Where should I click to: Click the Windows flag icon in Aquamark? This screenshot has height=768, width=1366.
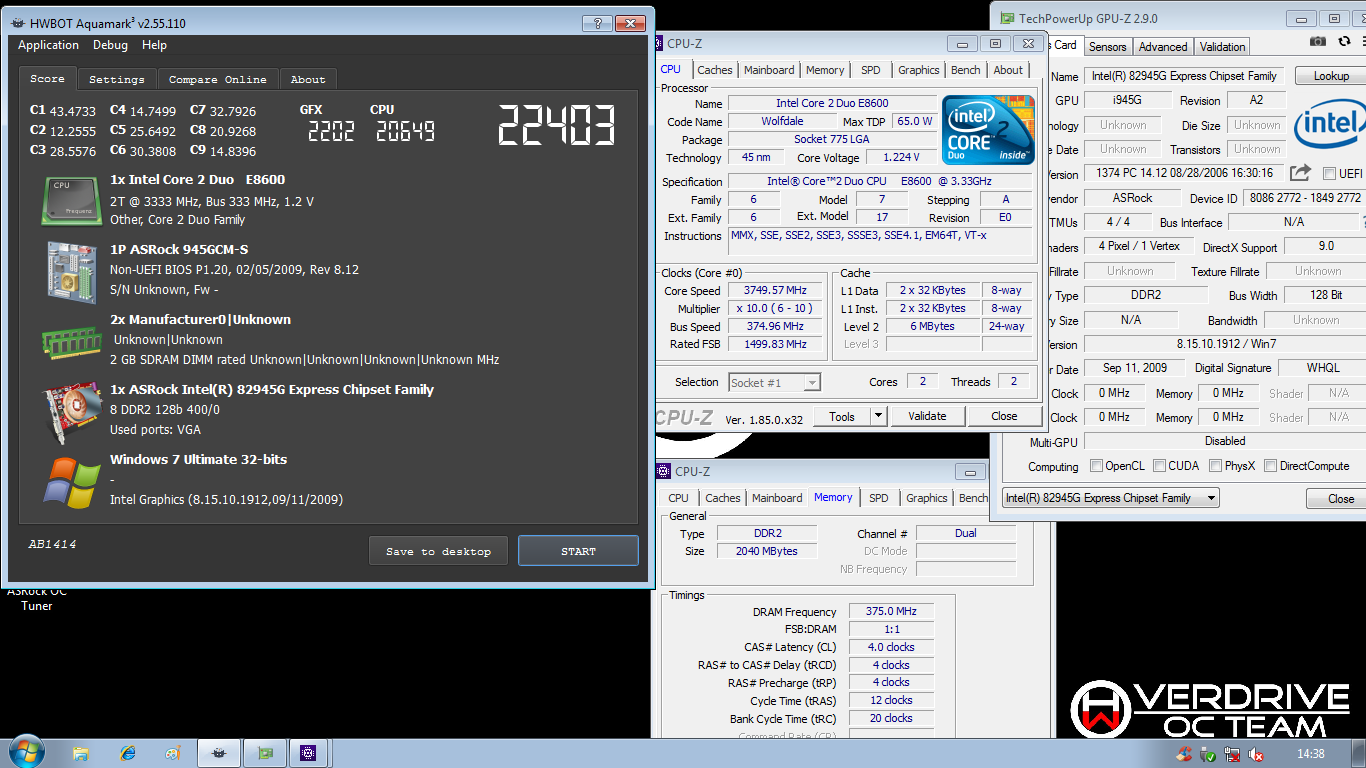point(71,482)
